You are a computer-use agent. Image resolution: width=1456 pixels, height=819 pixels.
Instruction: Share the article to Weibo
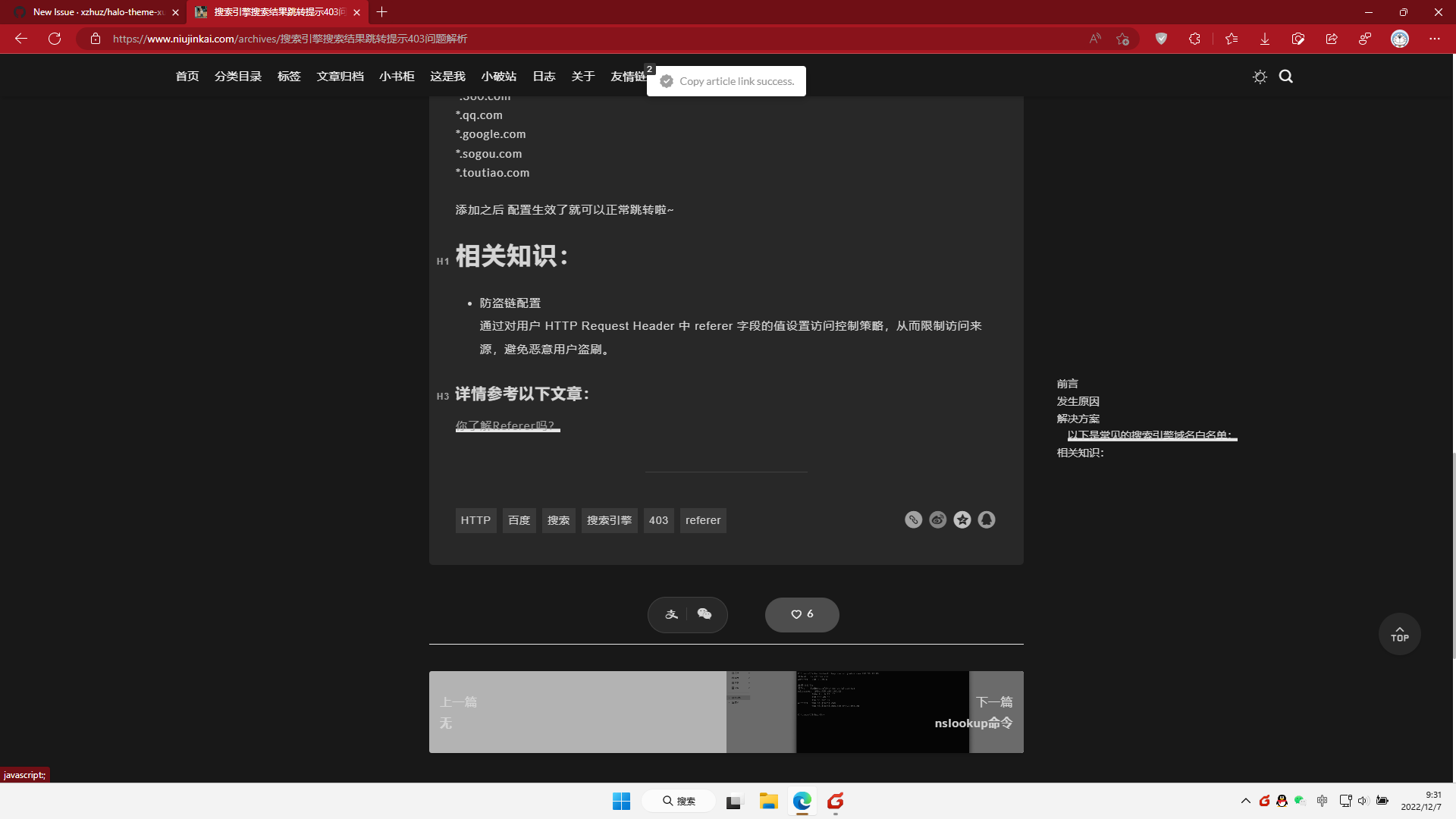pyautogui.click(x=937, y=519)
